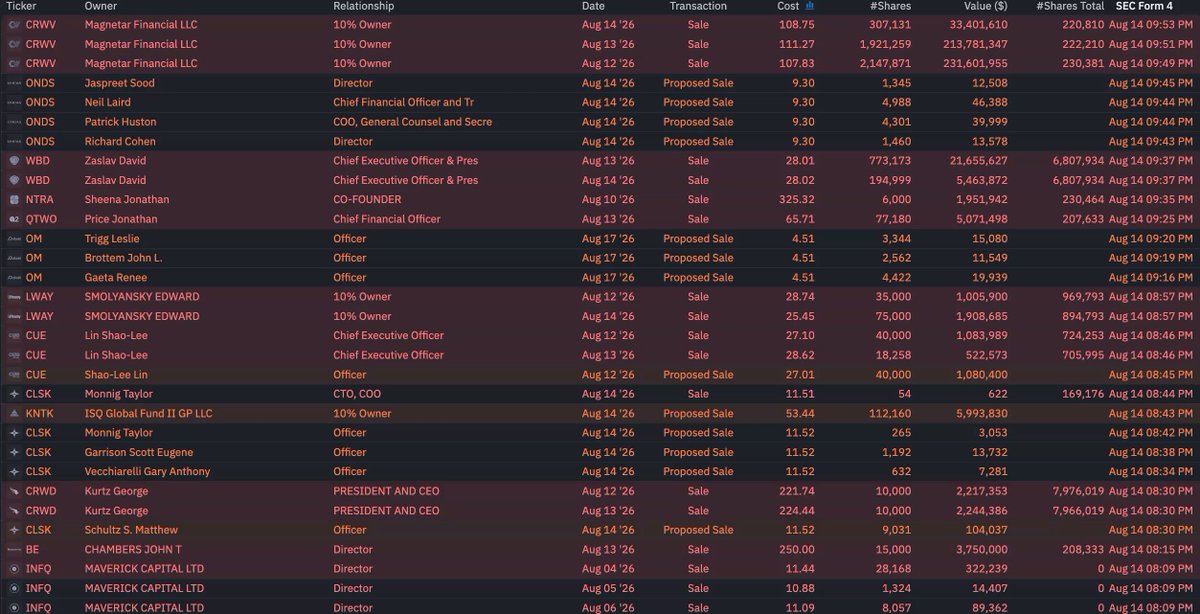Screen dimensions: 1200x614
Task: Open owner link Vecchiarelli Gary Anthony
Action: coord(148,472)
